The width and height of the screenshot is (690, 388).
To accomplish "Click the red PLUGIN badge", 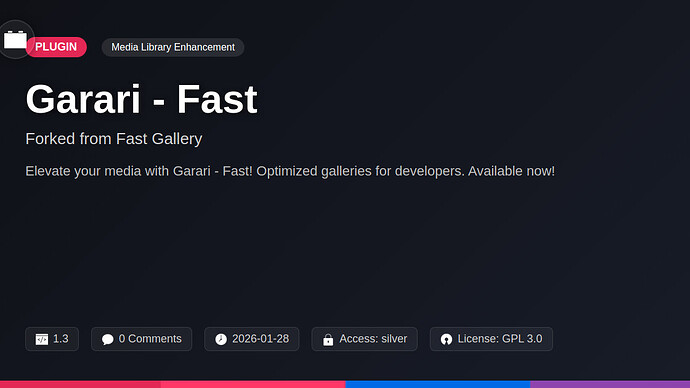I will (56, 47).
